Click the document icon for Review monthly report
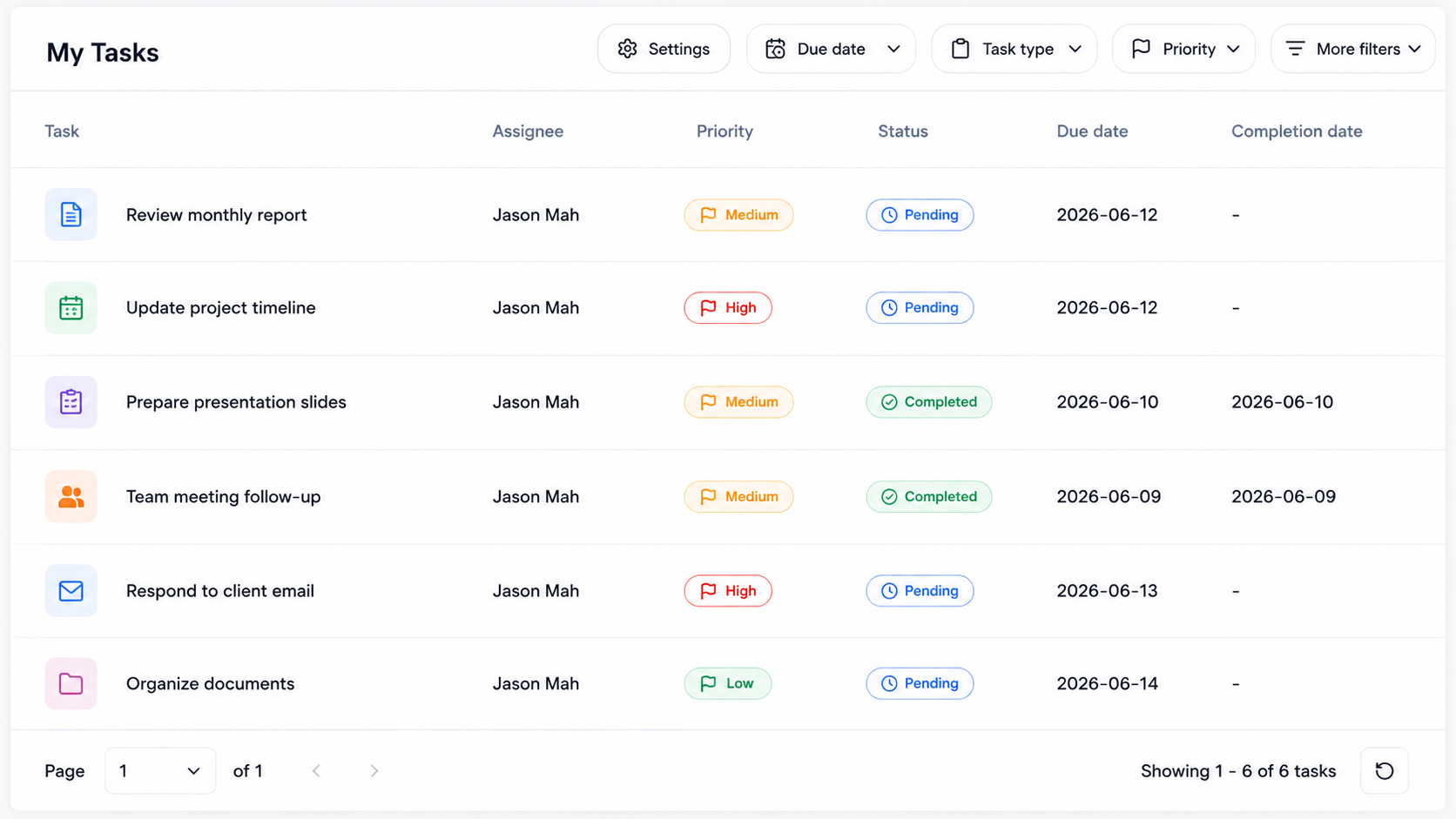This screenshot has height=819, width=1456. [71, 214]
